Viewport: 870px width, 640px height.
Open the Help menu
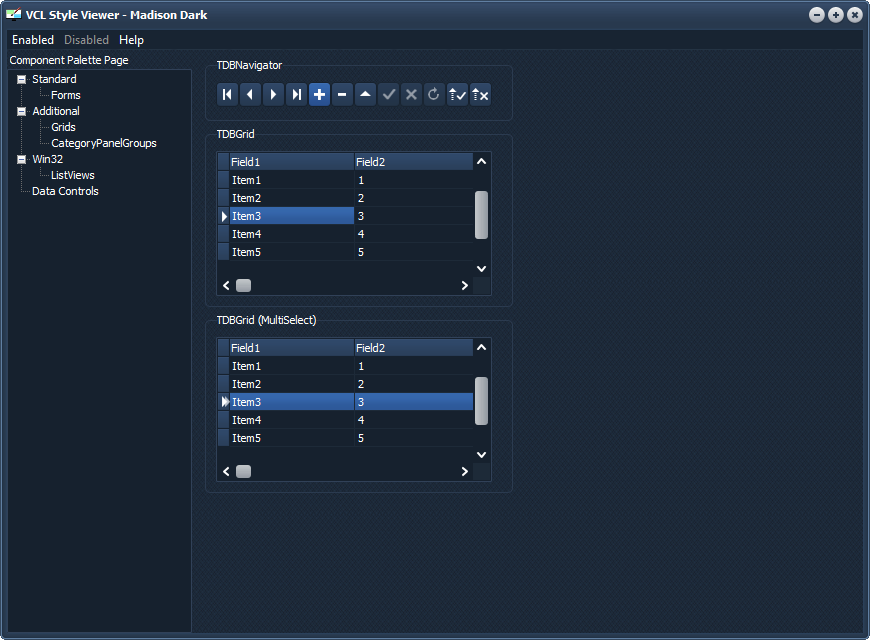tap(131, 40)
